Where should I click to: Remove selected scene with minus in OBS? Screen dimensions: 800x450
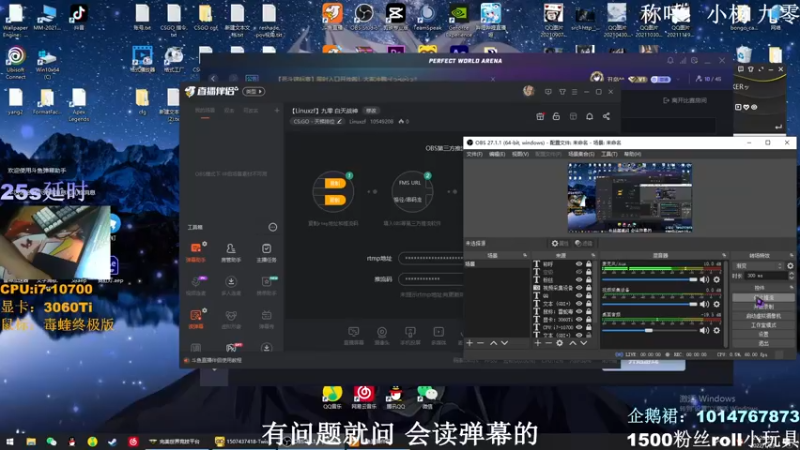tap(480, 343)
